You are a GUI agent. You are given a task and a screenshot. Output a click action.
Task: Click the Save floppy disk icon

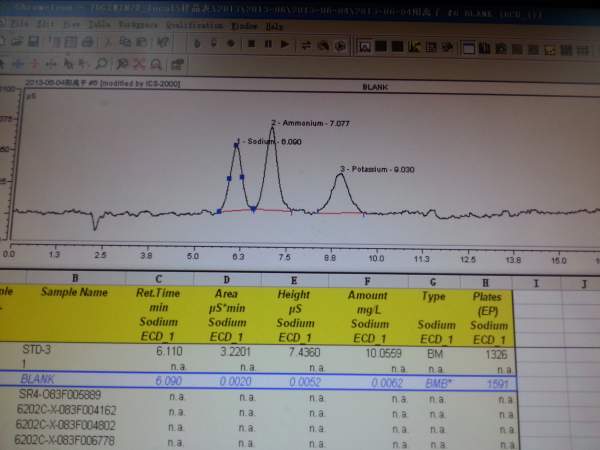[34, 41]
